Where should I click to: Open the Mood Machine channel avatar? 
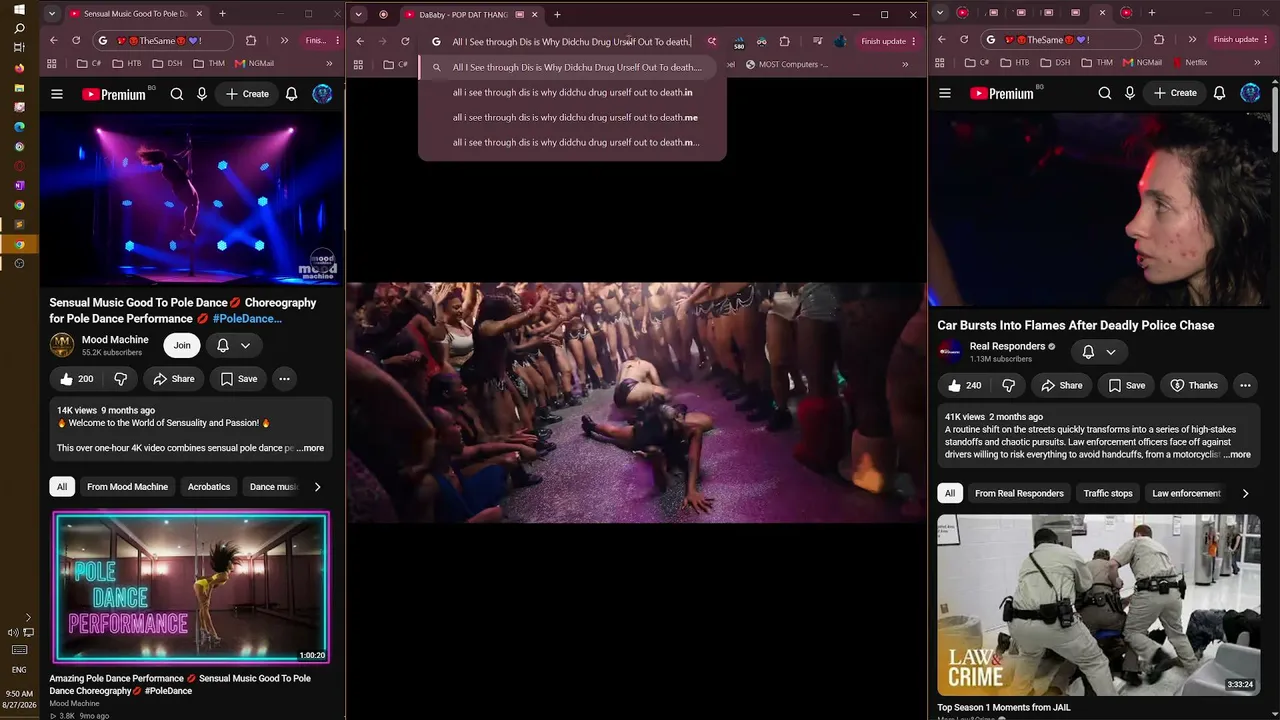(x=62, y=345)
